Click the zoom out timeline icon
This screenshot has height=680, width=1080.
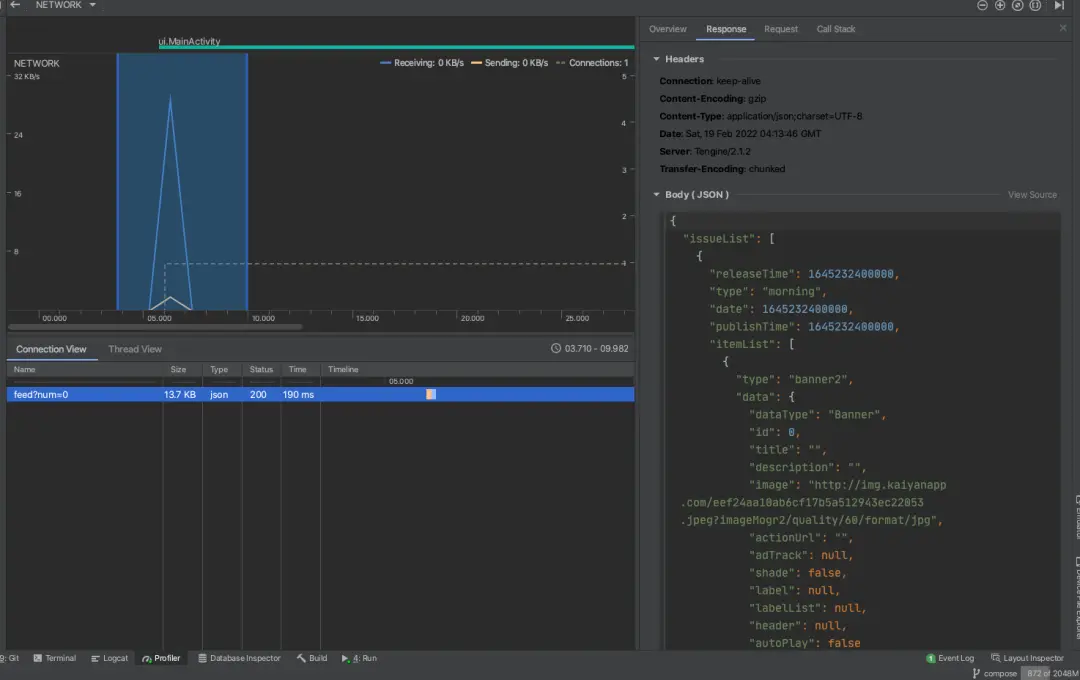tap(982, 5)
